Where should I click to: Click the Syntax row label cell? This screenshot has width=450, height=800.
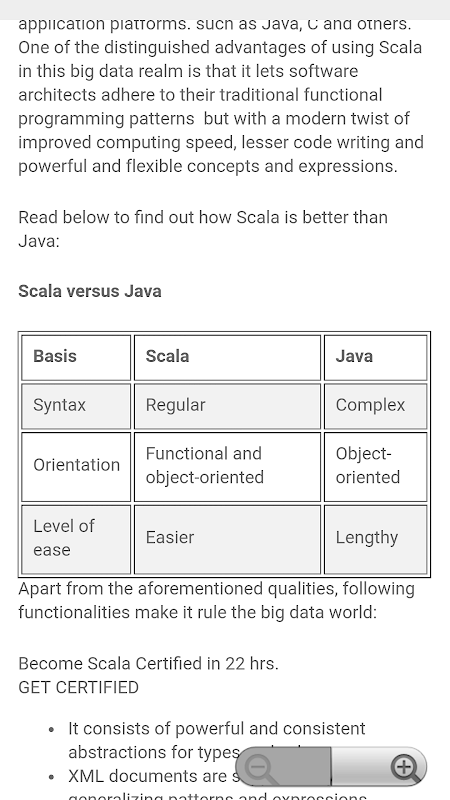76,406
